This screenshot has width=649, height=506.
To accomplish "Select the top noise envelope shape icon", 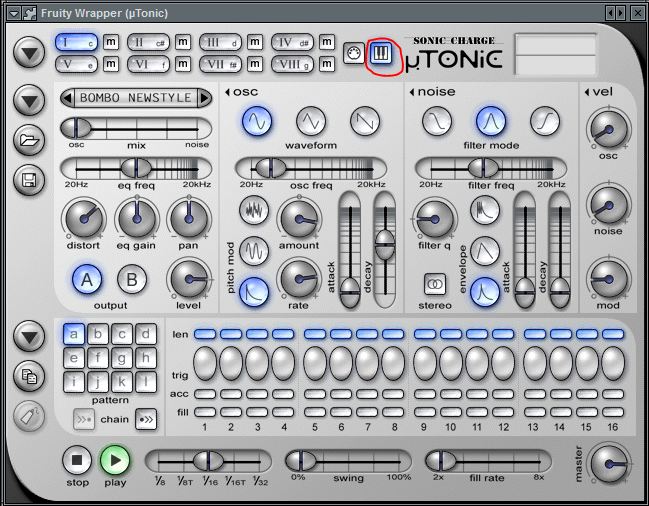I will click(485, 210).
